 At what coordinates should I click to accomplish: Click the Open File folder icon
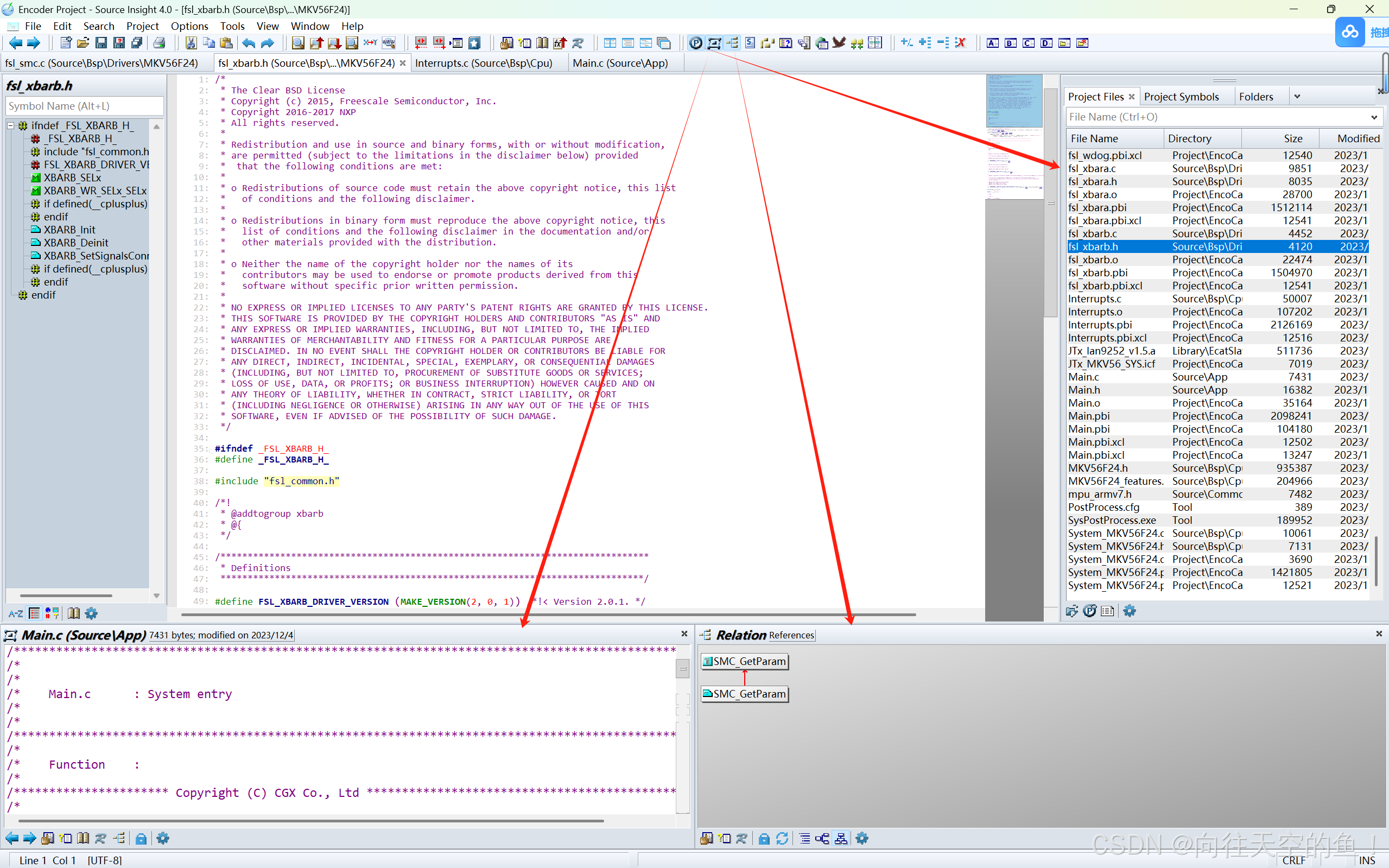(x=83, y=43)
